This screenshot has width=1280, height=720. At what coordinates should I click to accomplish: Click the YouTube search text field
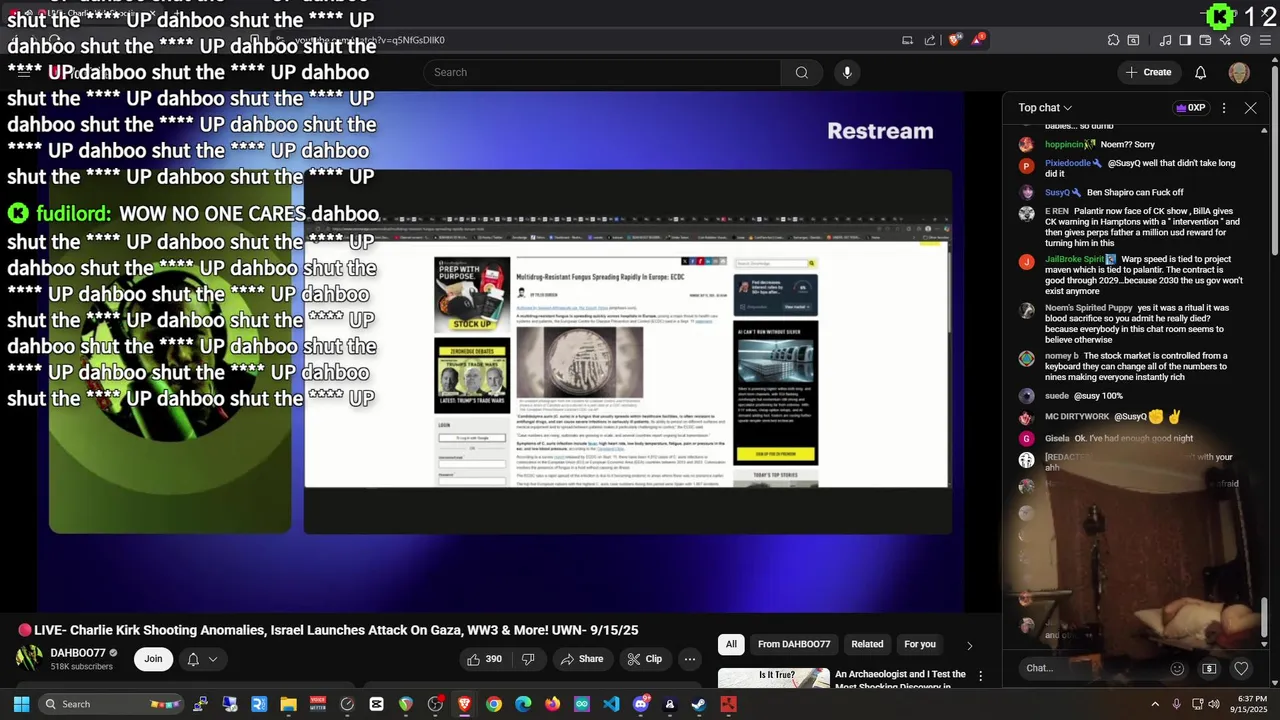602,72
